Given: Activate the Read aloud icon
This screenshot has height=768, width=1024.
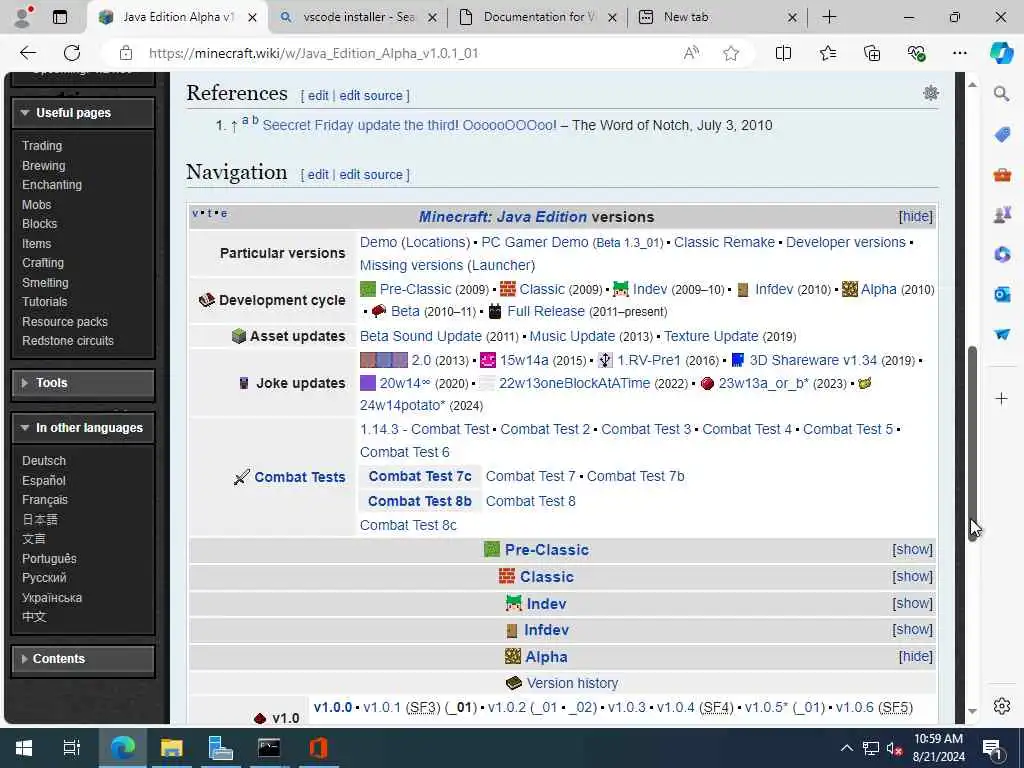Looking at the screenshot, I should (692, 53).
